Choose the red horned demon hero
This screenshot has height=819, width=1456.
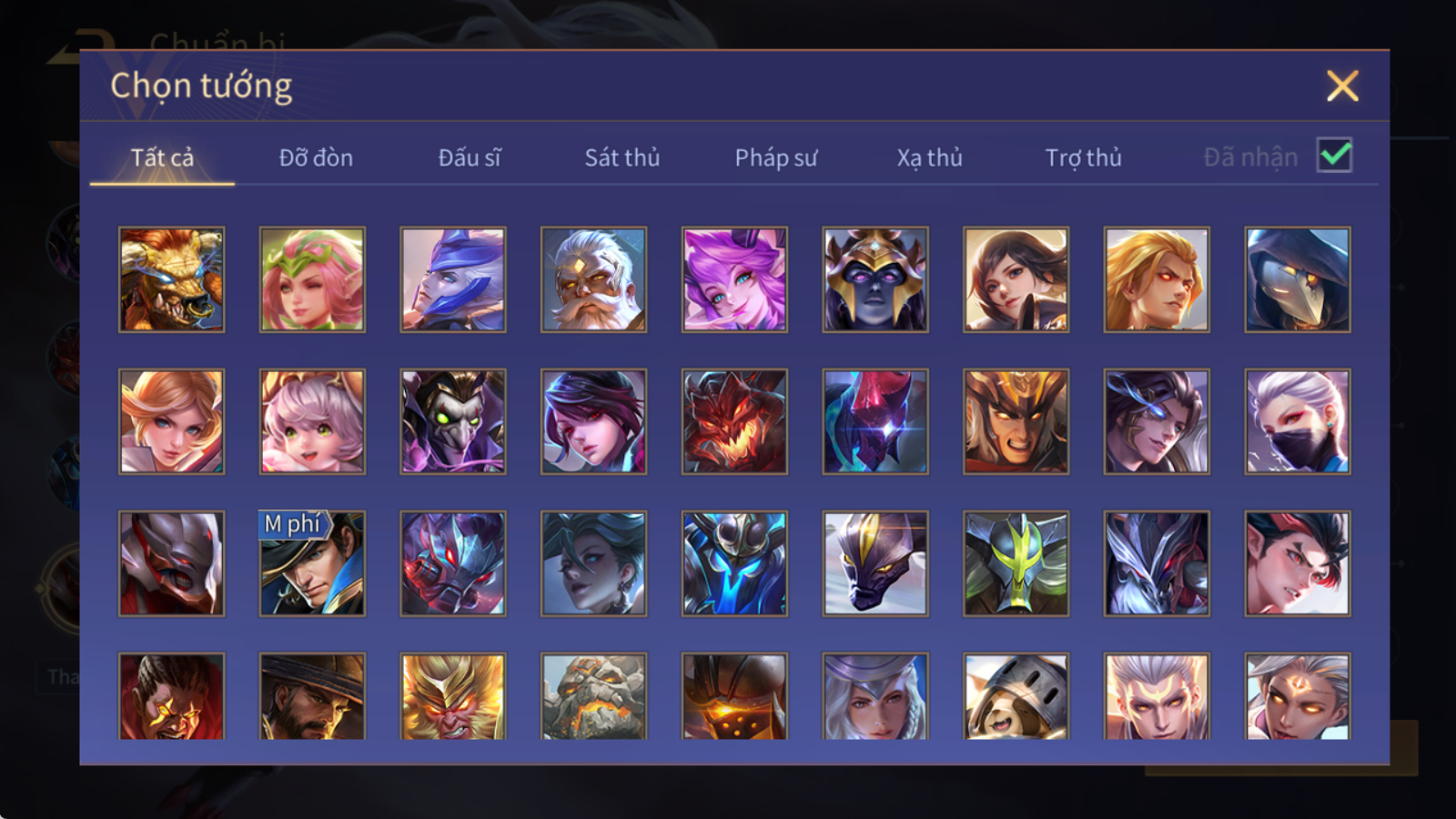(x=734, y=421)
